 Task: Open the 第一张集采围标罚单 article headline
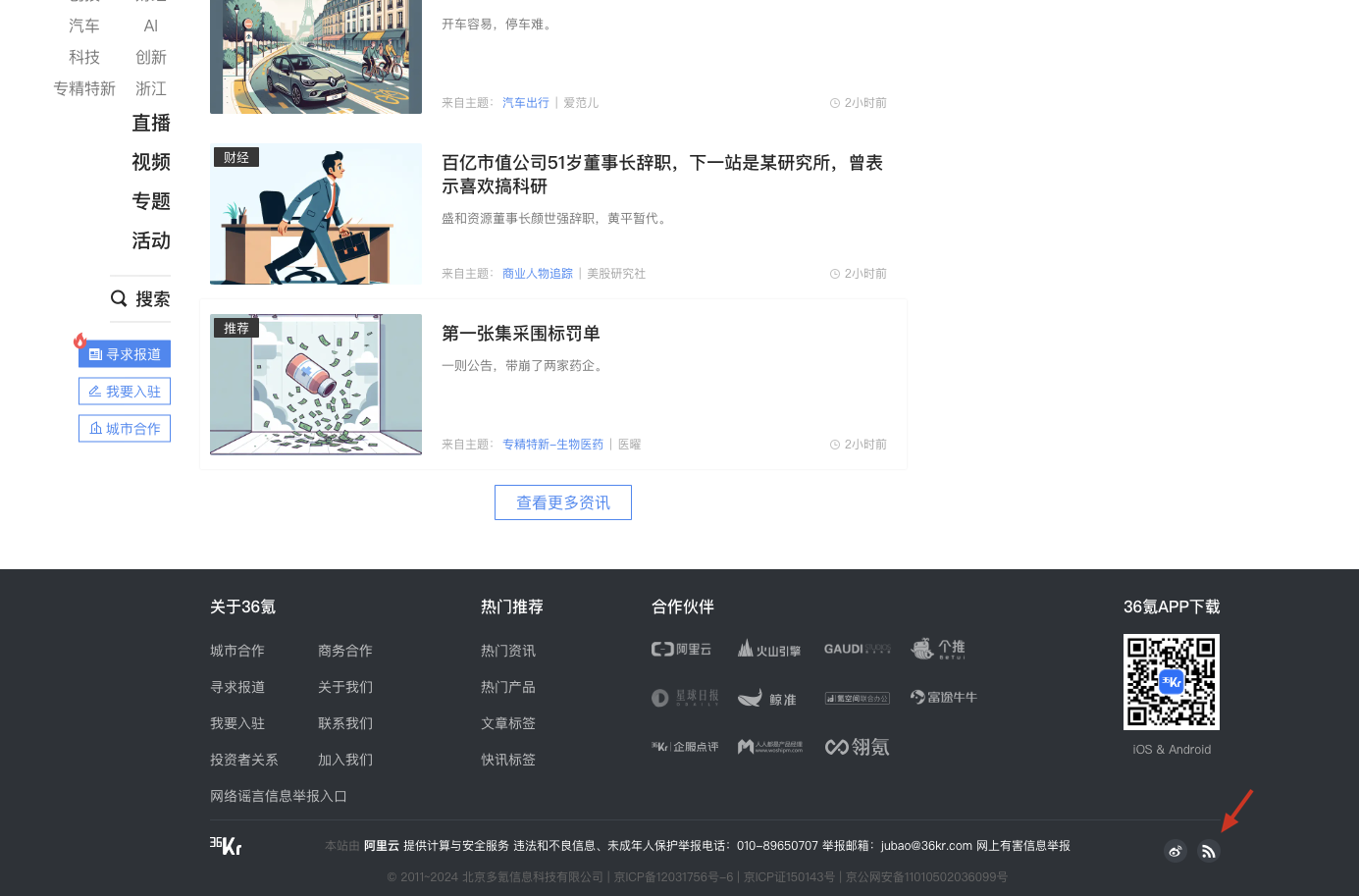[x=521, y=334]
